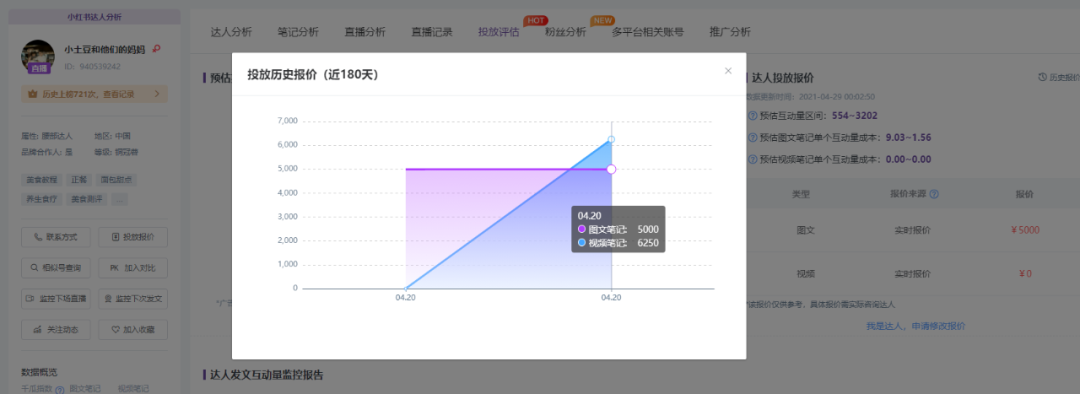Open the 达人分析 tab
This screenshot has width=1080, height=394.
(x=231, y=32)
